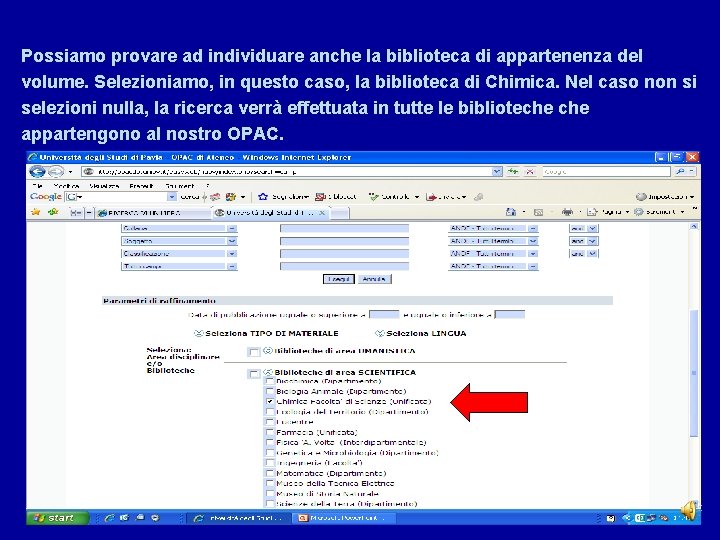The image size is (720, 540).
Task: Tick the Matematica (Dipartimento) checkbox
Action: pos(270,473)
